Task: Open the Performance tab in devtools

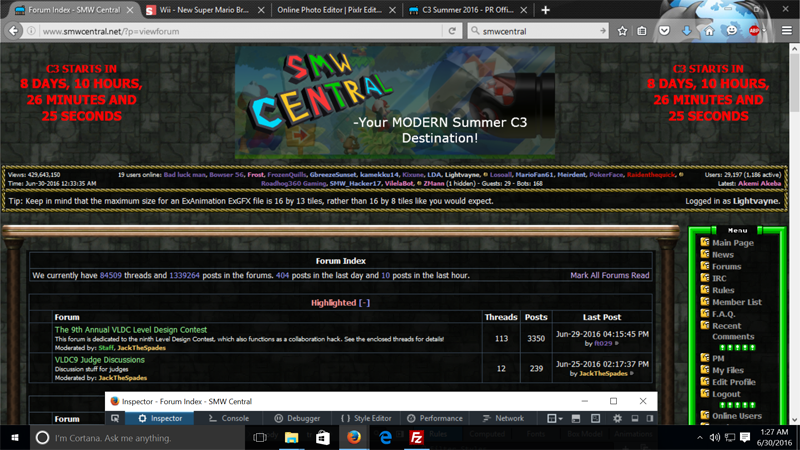Action: pyautogui.click(x=435, y=418)
